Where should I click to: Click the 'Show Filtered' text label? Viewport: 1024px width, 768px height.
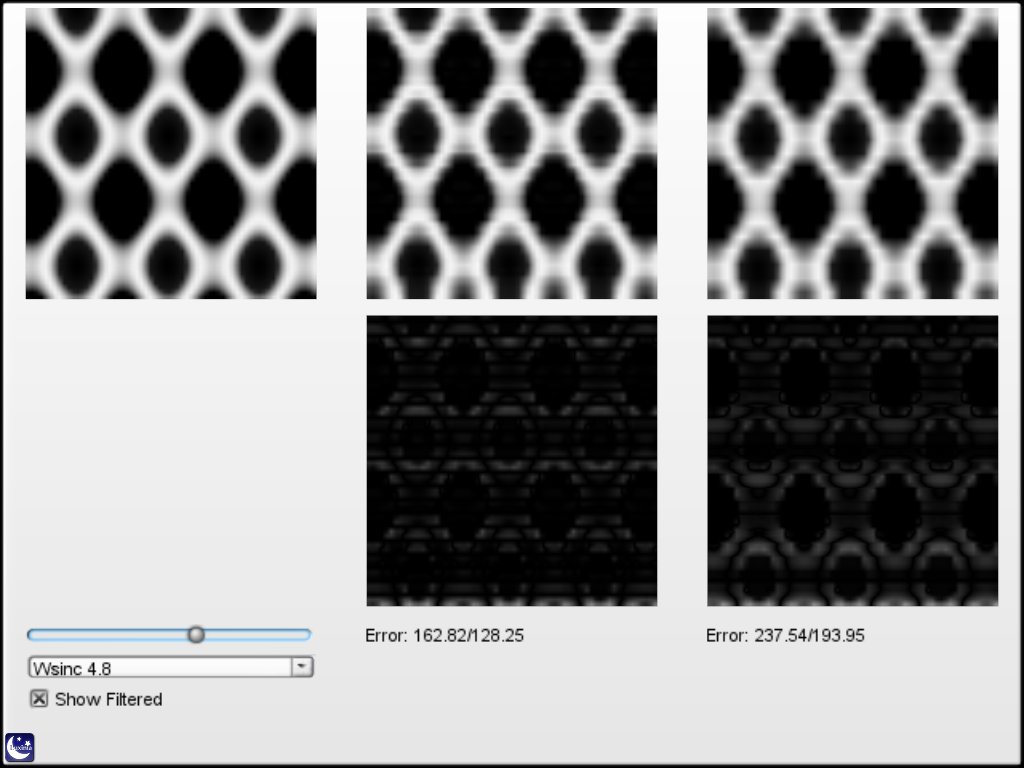click(x=108, y=699)
